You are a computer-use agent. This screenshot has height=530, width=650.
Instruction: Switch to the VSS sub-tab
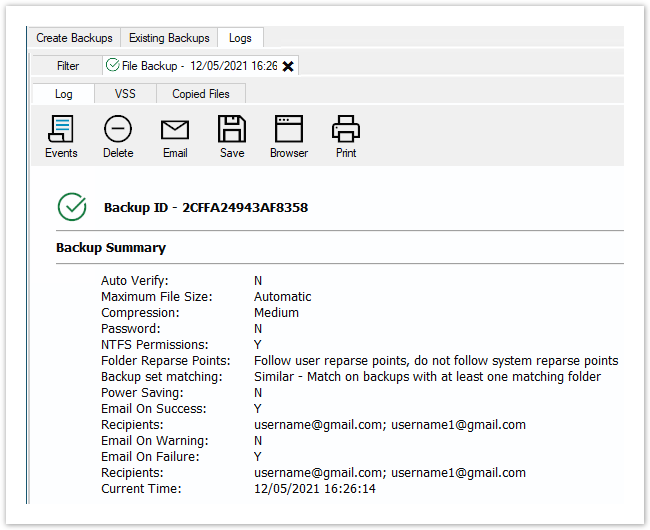point(125,94)
